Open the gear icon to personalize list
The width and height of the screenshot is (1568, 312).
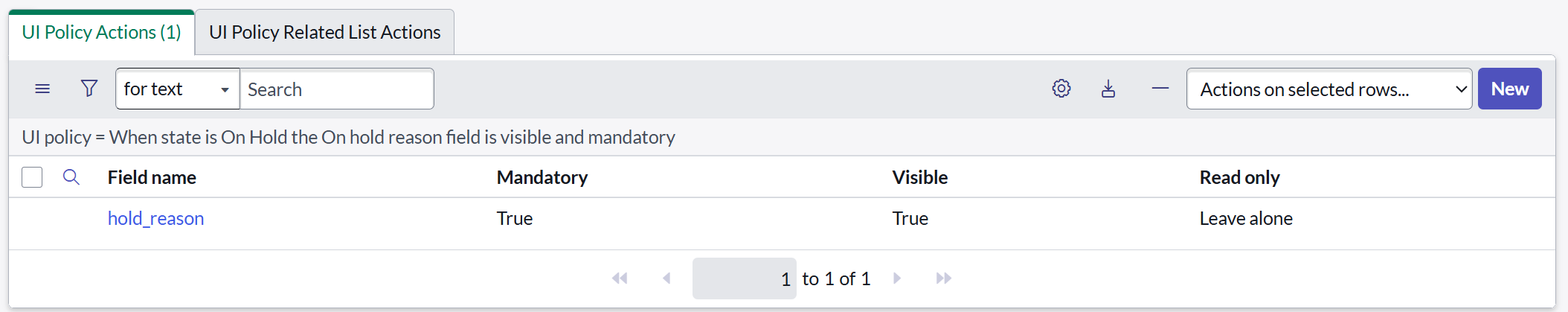click(x=1061, y=89)
